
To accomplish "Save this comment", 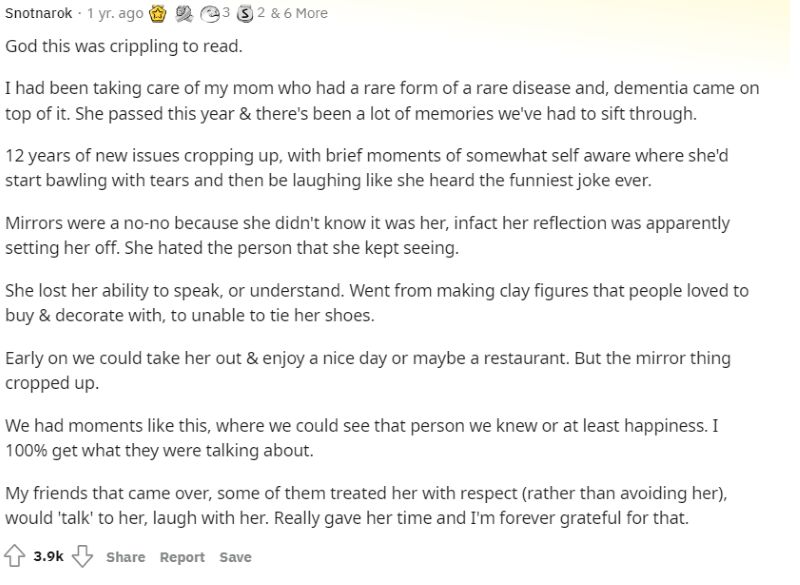I will 235,557.
